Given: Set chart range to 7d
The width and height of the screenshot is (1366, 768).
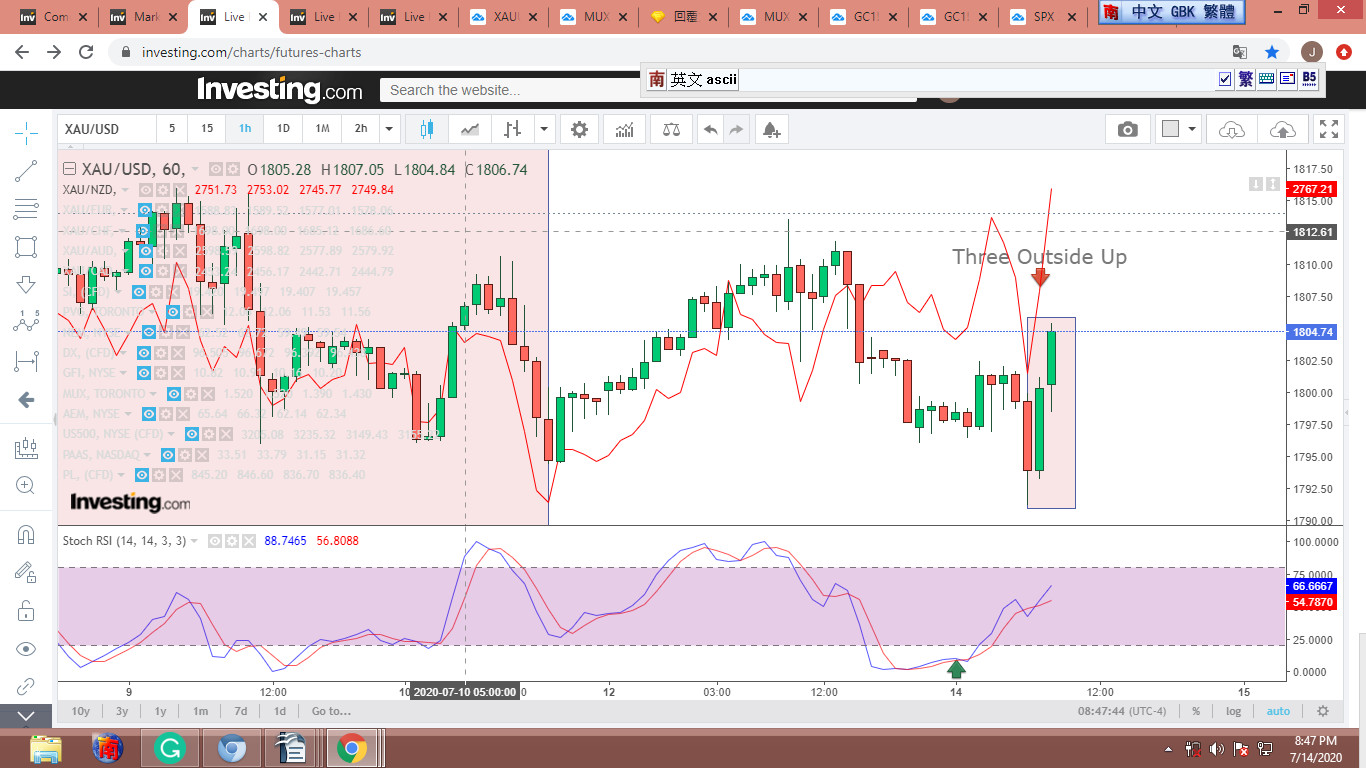Looking at the screenshot, I should (240, 711).
